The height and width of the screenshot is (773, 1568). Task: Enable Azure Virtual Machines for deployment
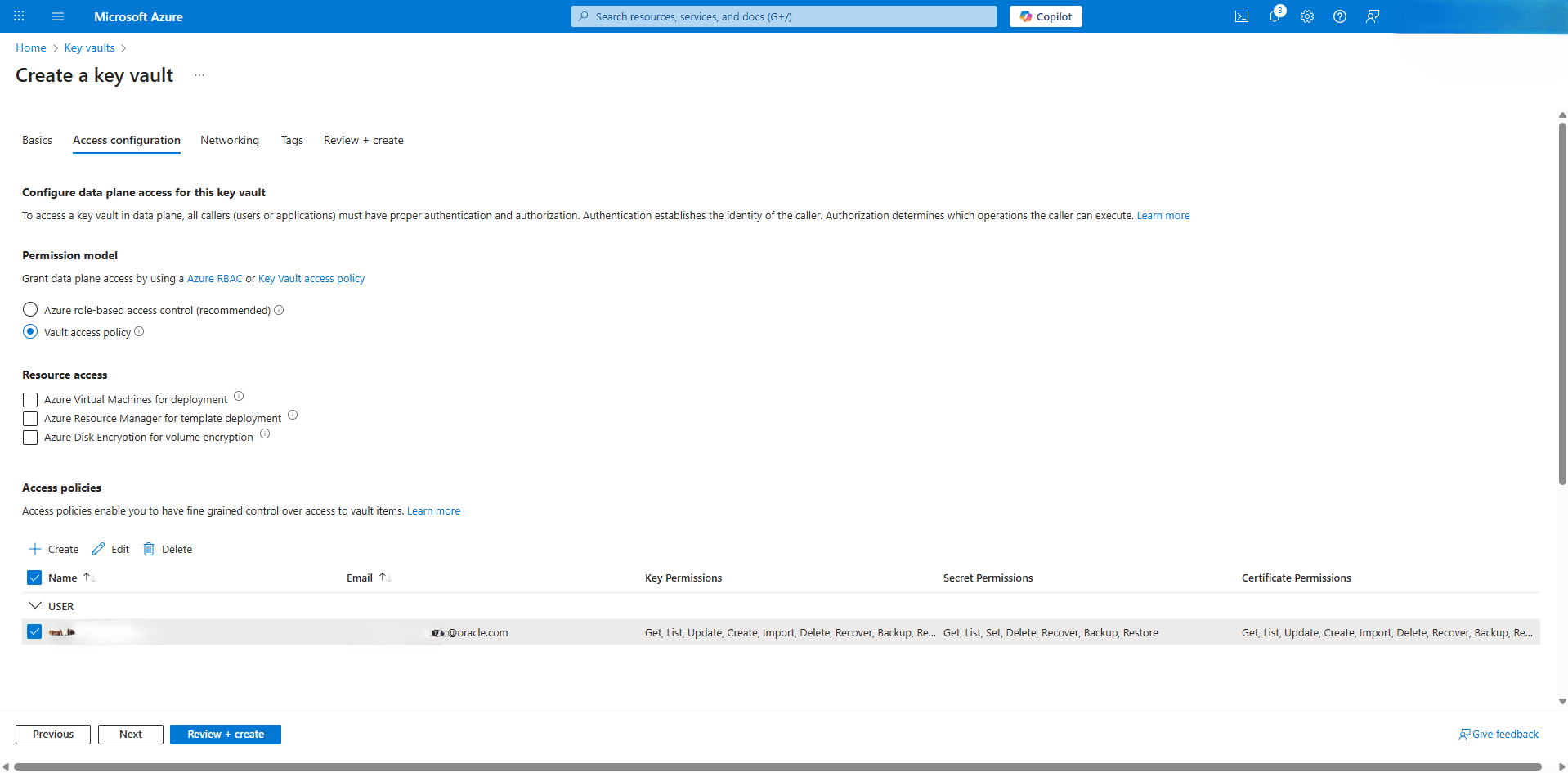pyautogui.click(x=30, y=399)
